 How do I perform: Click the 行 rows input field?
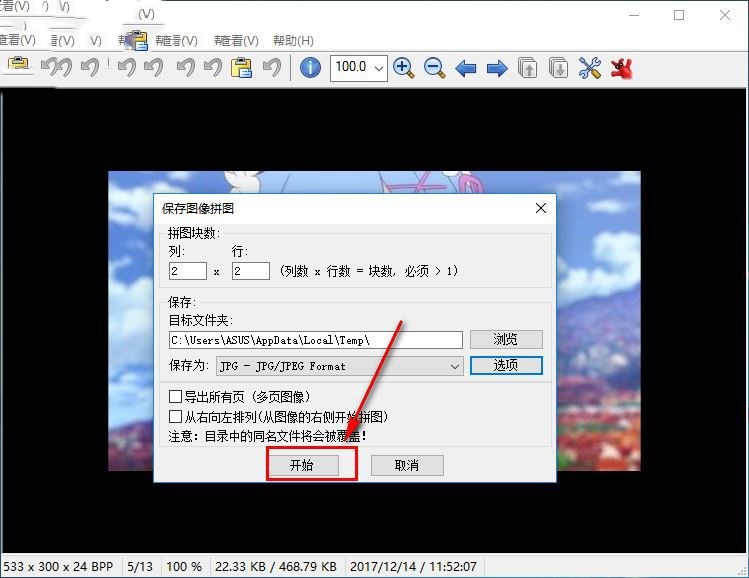click(x=251, y=271)
